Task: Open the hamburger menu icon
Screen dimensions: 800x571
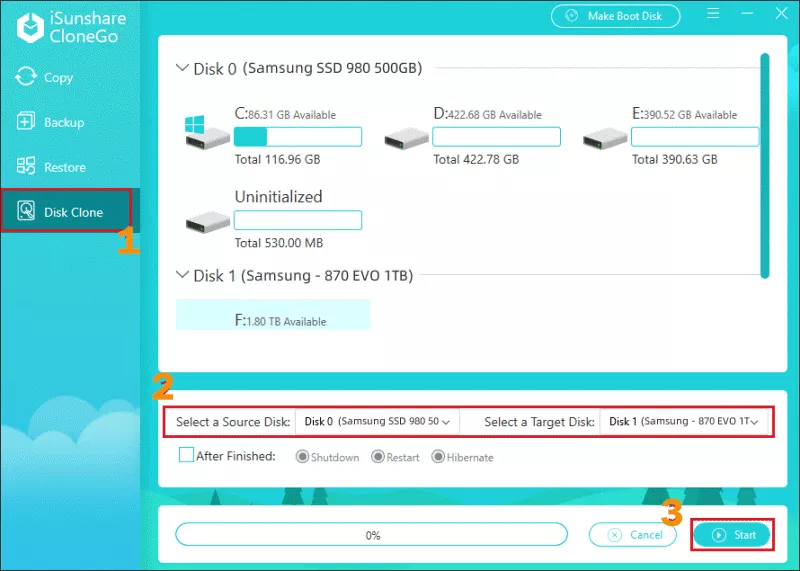Action: click(x=713, y=13)
